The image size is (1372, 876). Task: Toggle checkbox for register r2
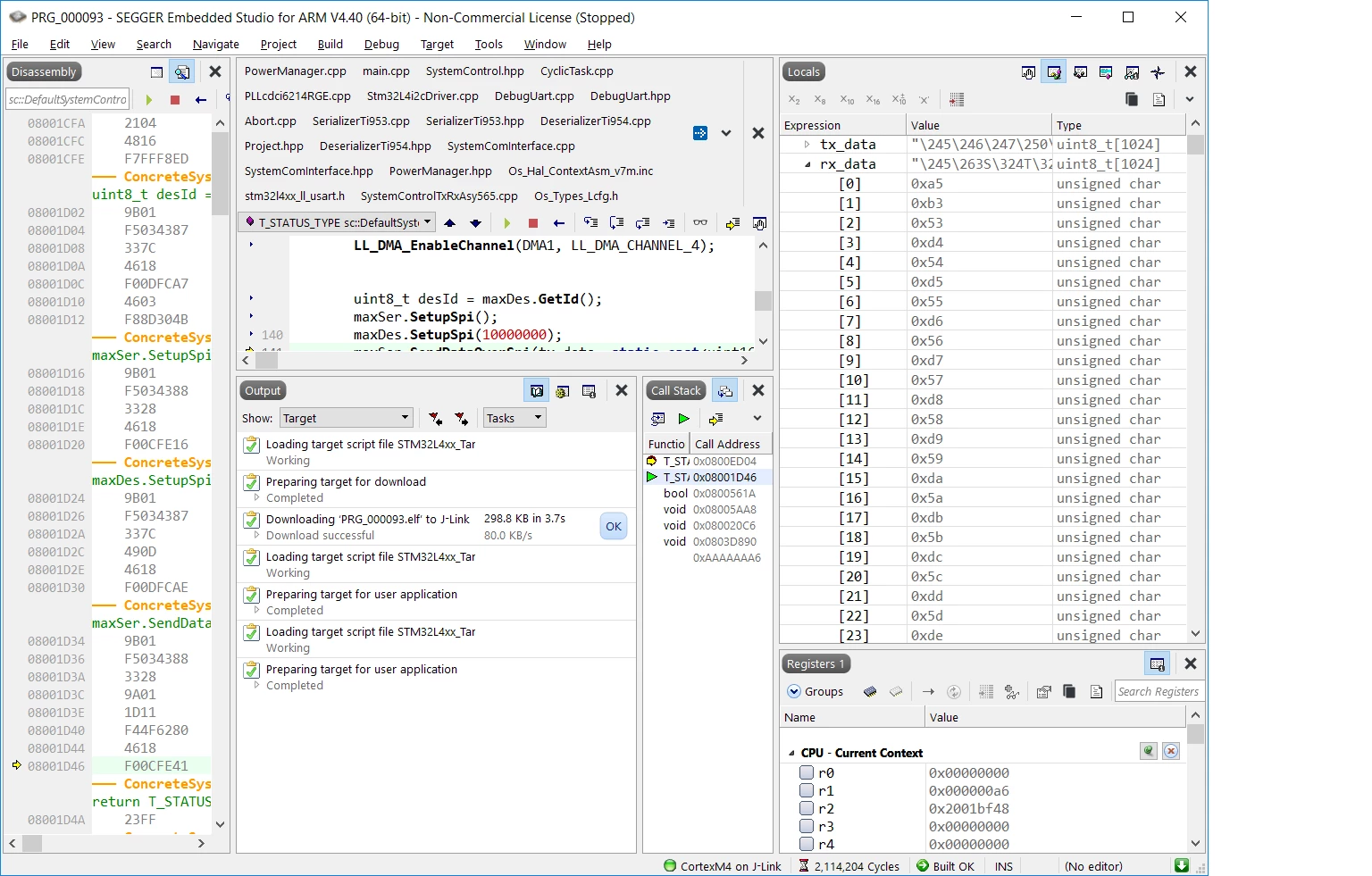(x=807, y=808)
